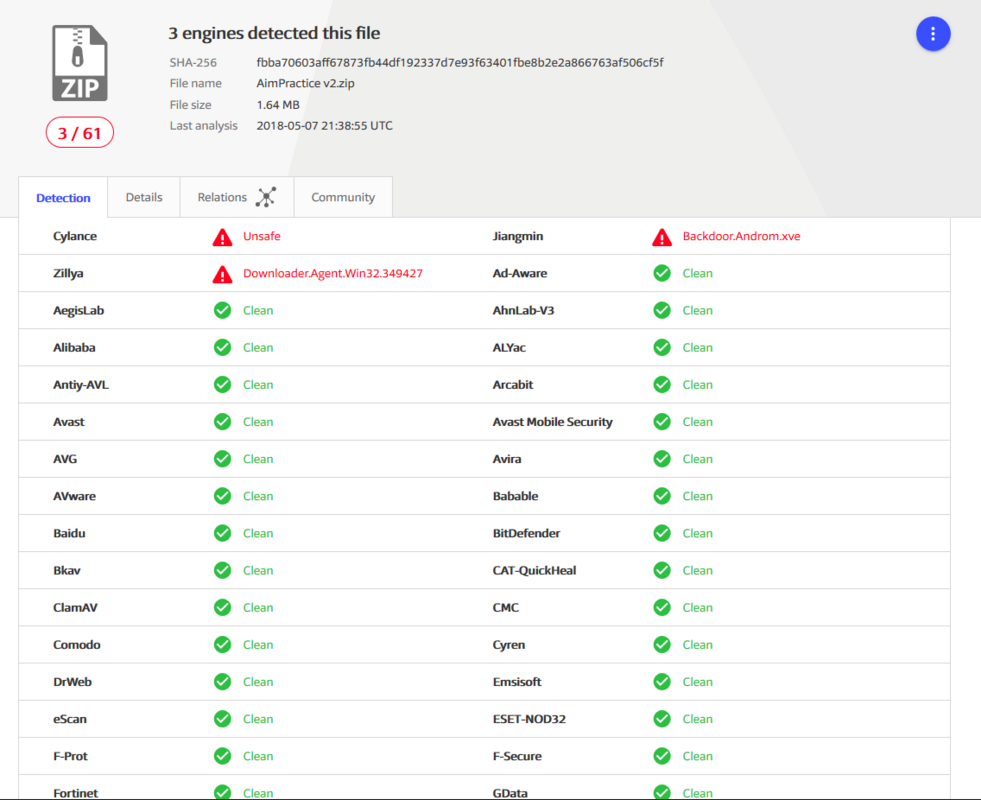Click the Avast Mobile Security engine name
981x800 pixels.
pos(552,422)
